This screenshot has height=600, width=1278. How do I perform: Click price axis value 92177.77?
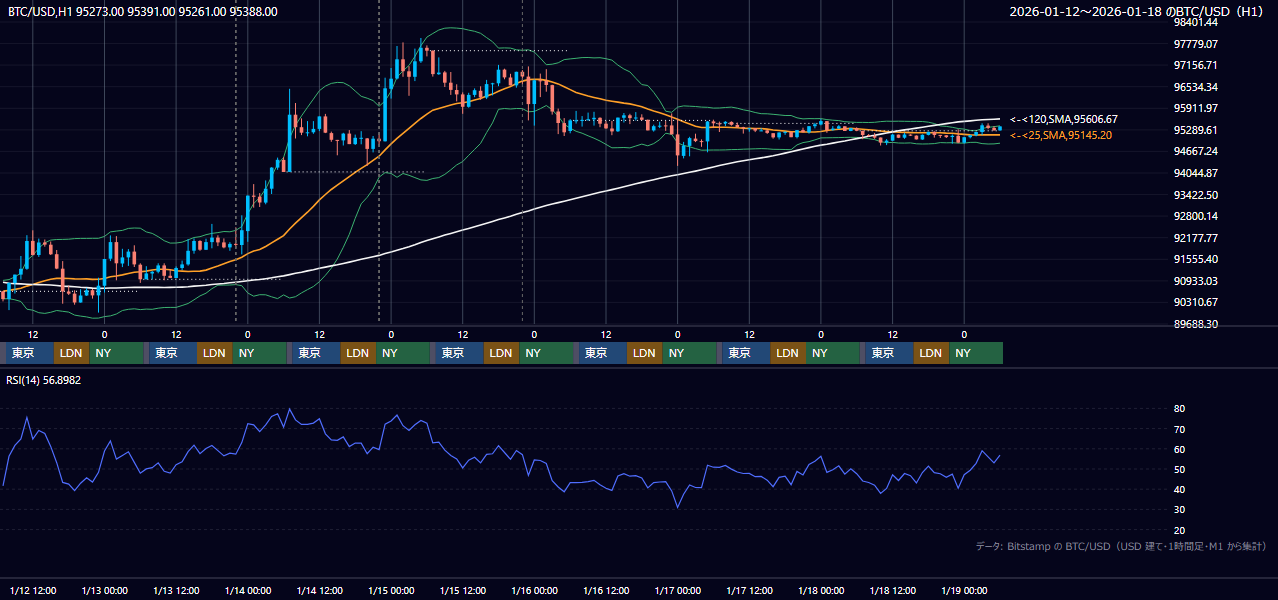1195,238
